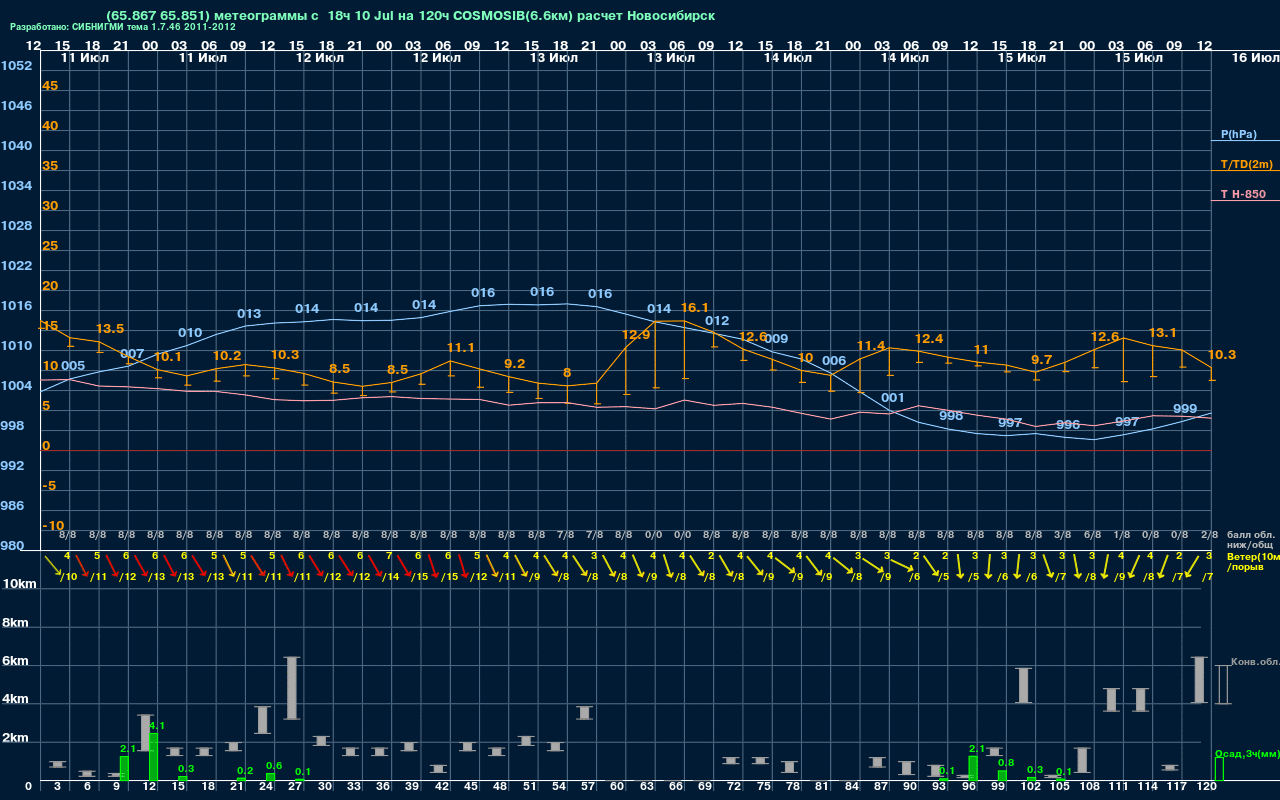Click the 013 pressure value

pos(249,314)
